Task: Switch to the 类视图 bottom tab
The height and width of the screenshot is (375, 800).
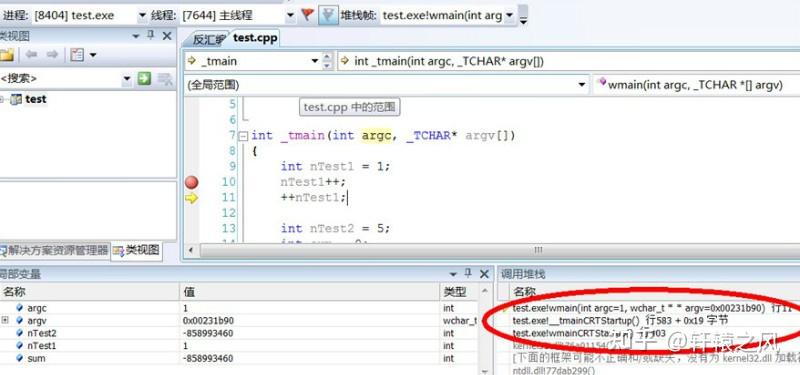Action: 137,250
